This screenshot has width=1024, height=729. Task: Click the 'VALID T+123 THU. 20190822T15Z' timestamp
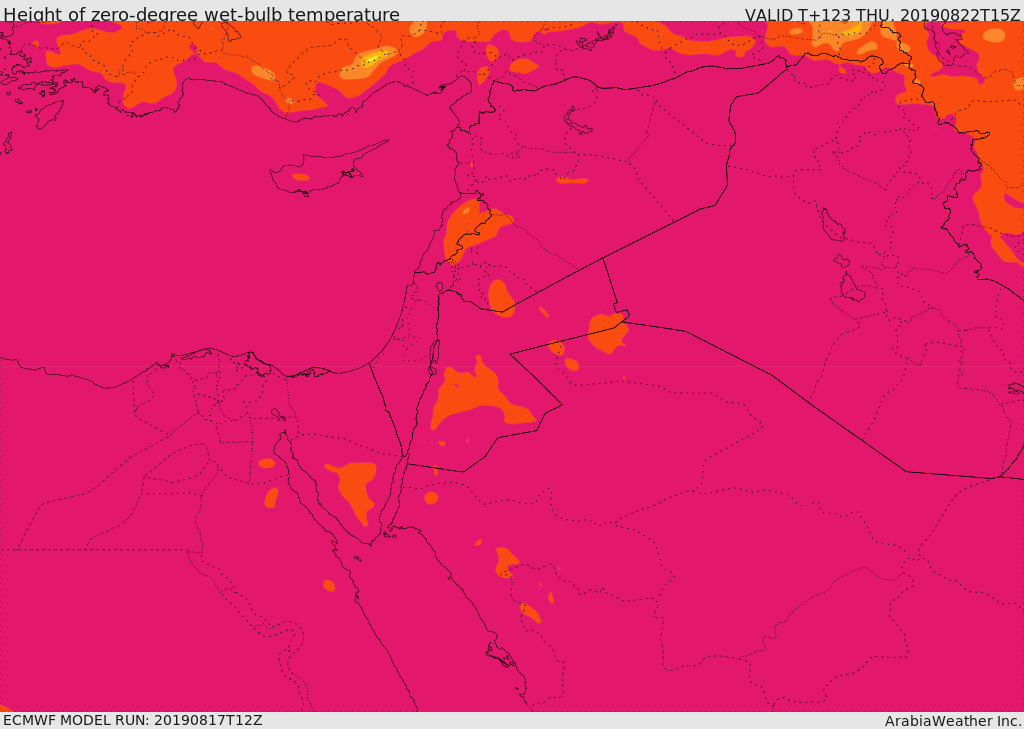882,14
